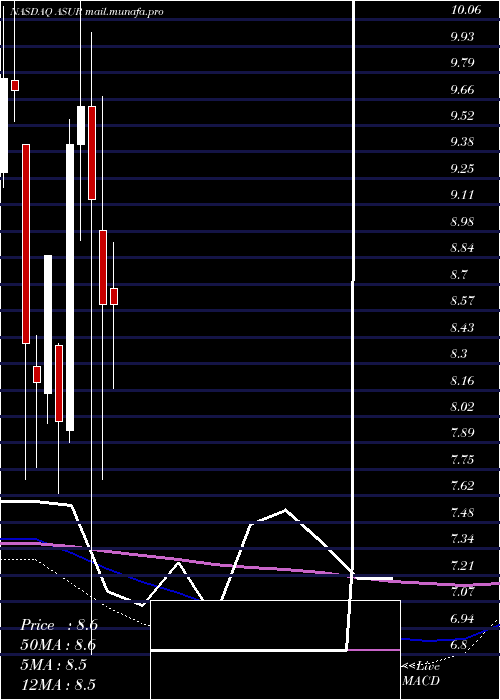Click the NASDAQ ASUR chart title
Viewport: 500px width, 700px height.
pos(87,12)
